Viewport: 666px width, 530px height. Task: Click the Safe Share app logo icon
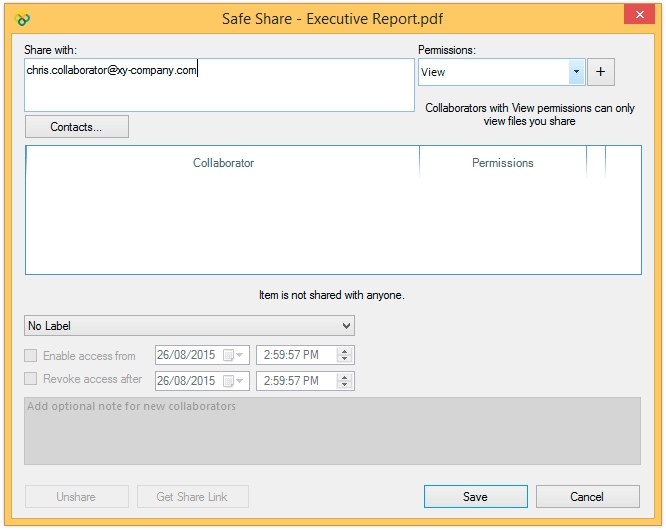pyautogui.click(x=22, y=19)
